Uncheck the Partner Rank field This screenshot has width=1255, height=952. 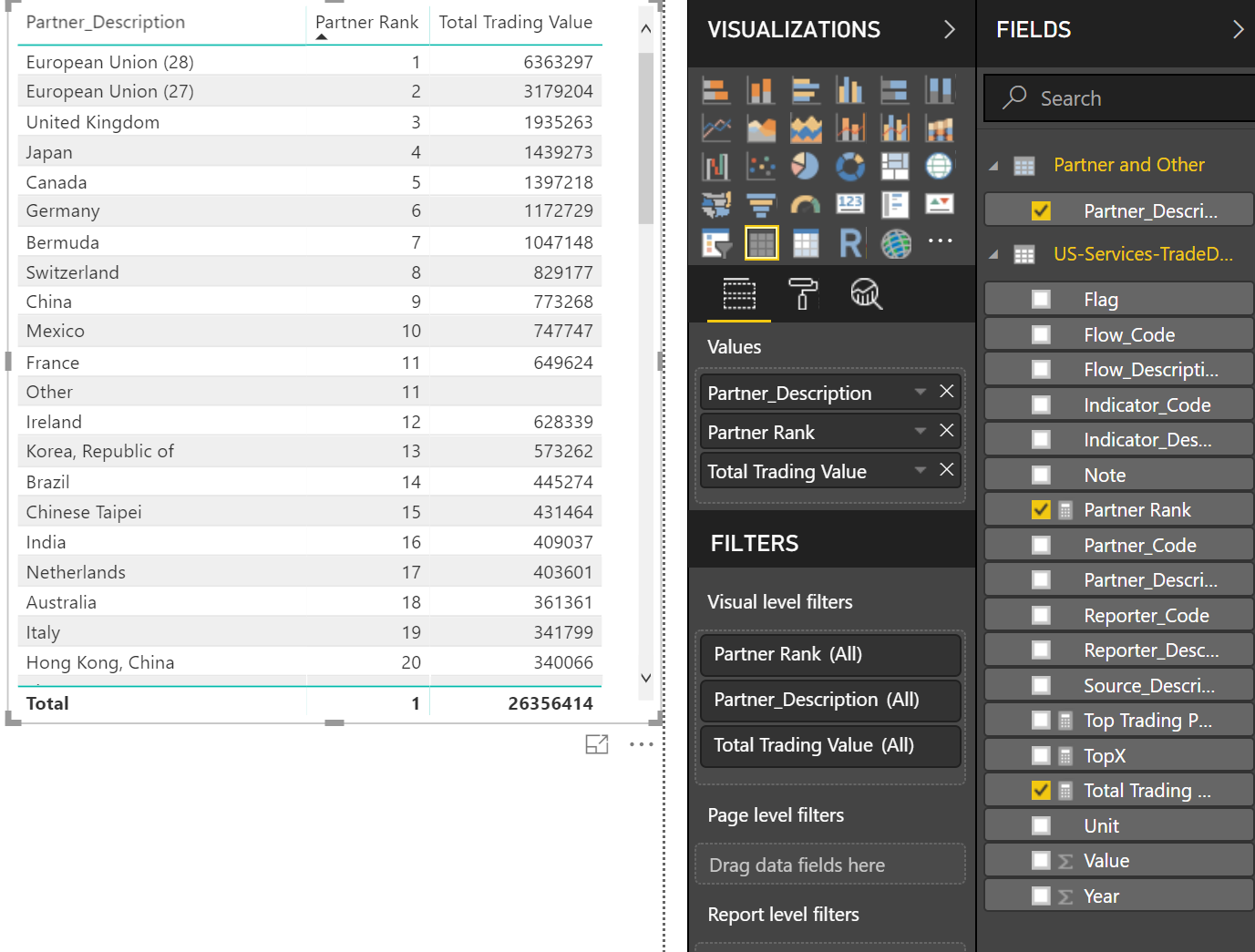[1041, 510]
